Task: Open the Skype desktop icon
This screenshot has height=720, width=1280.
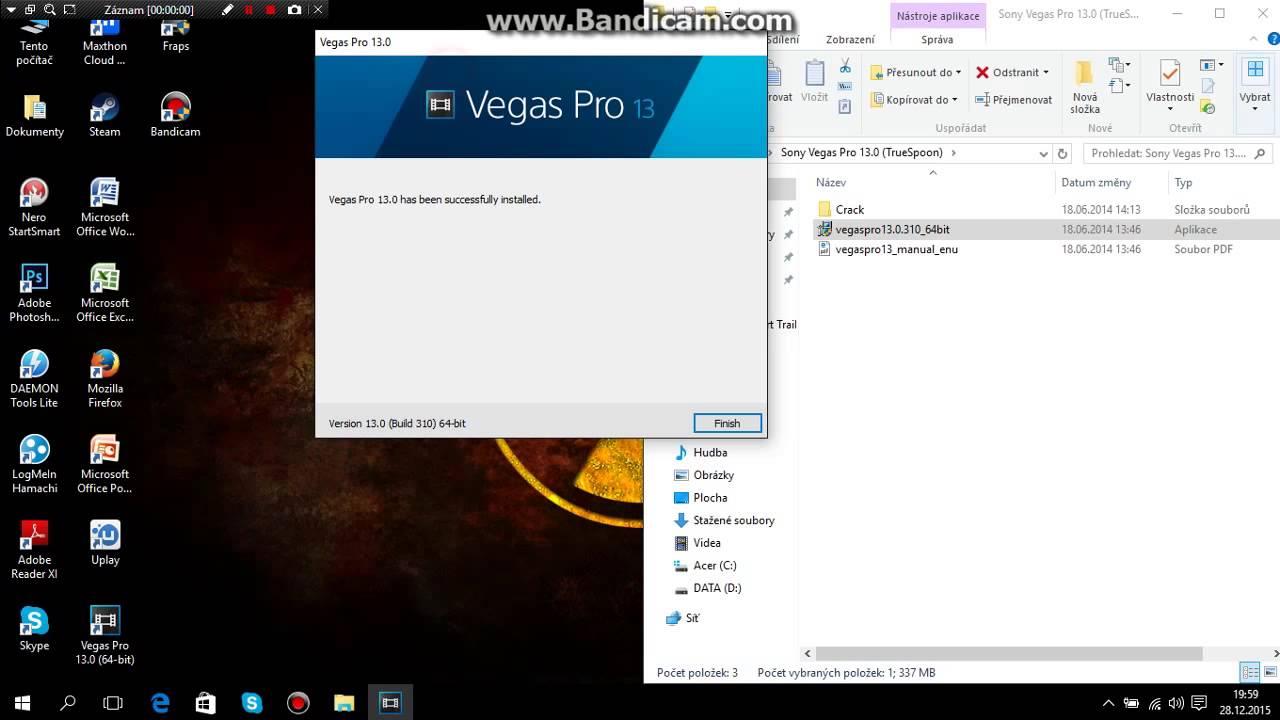Action: coord(34,629)
